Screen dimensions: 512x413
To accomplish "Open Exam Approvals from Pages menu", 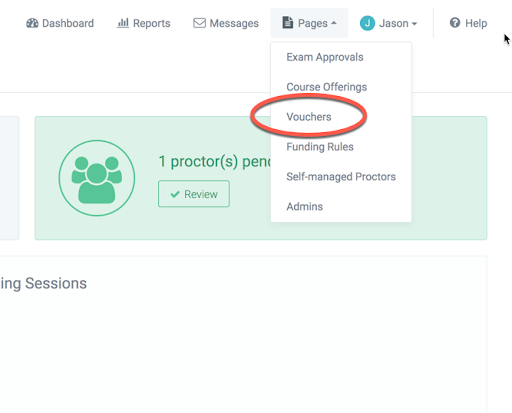I will click(x=325, y=57).
